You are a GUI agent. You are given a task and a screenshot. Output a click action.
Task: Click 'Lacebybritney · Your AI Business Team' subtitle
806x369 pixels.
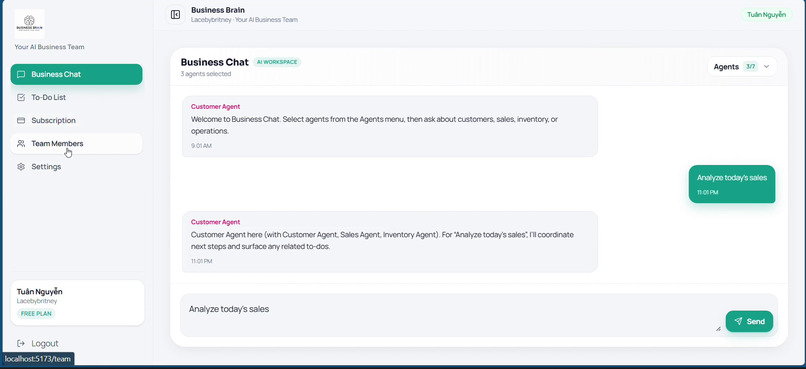[x=244, y=20]
